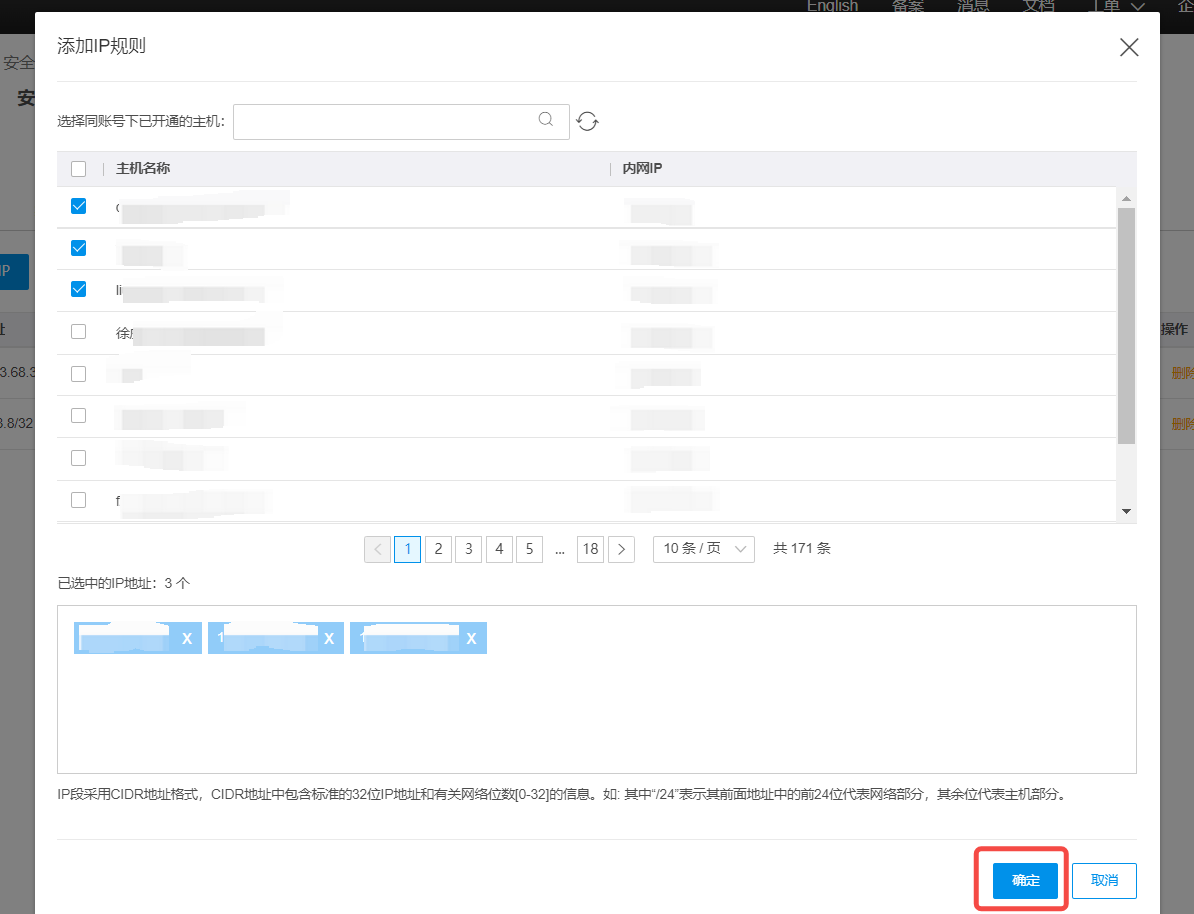Check the host row starting with 徐
1194x914 pixels.
pyautogui.click(x=78, y=332)
